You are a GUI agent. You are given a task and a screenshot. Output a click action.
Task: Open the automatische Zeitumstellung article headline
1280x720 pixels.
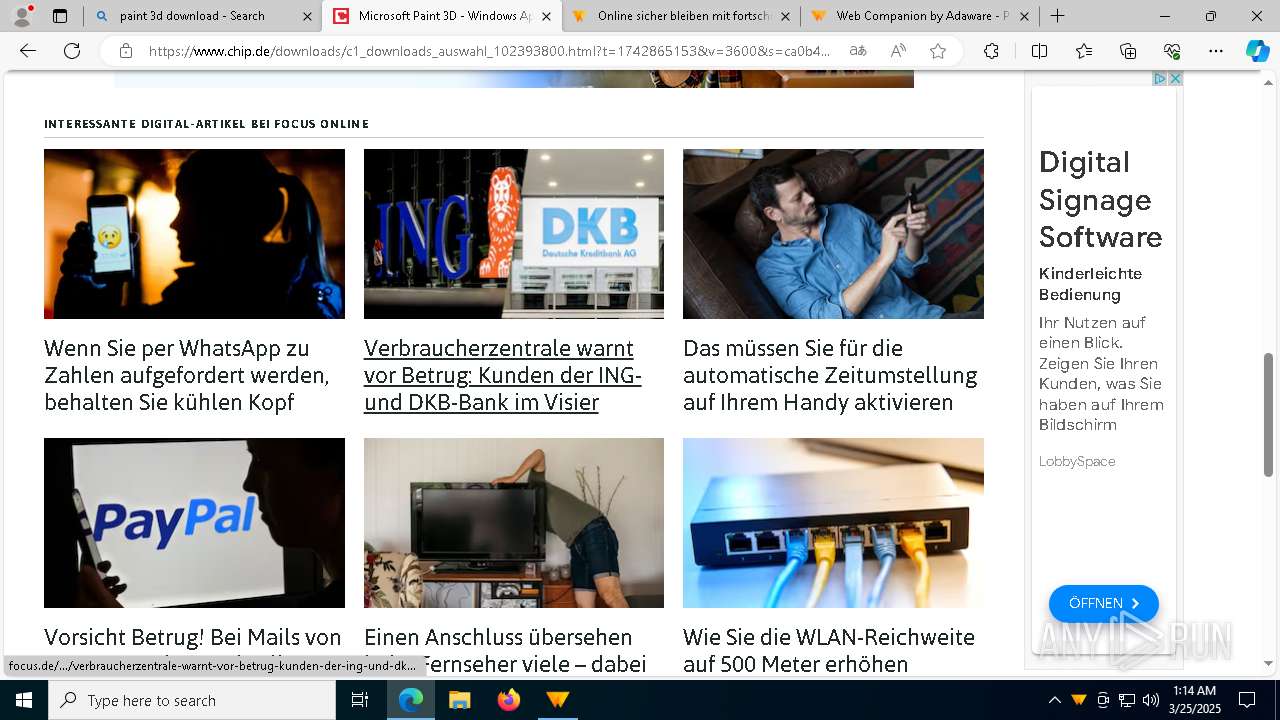pos(830,375)
